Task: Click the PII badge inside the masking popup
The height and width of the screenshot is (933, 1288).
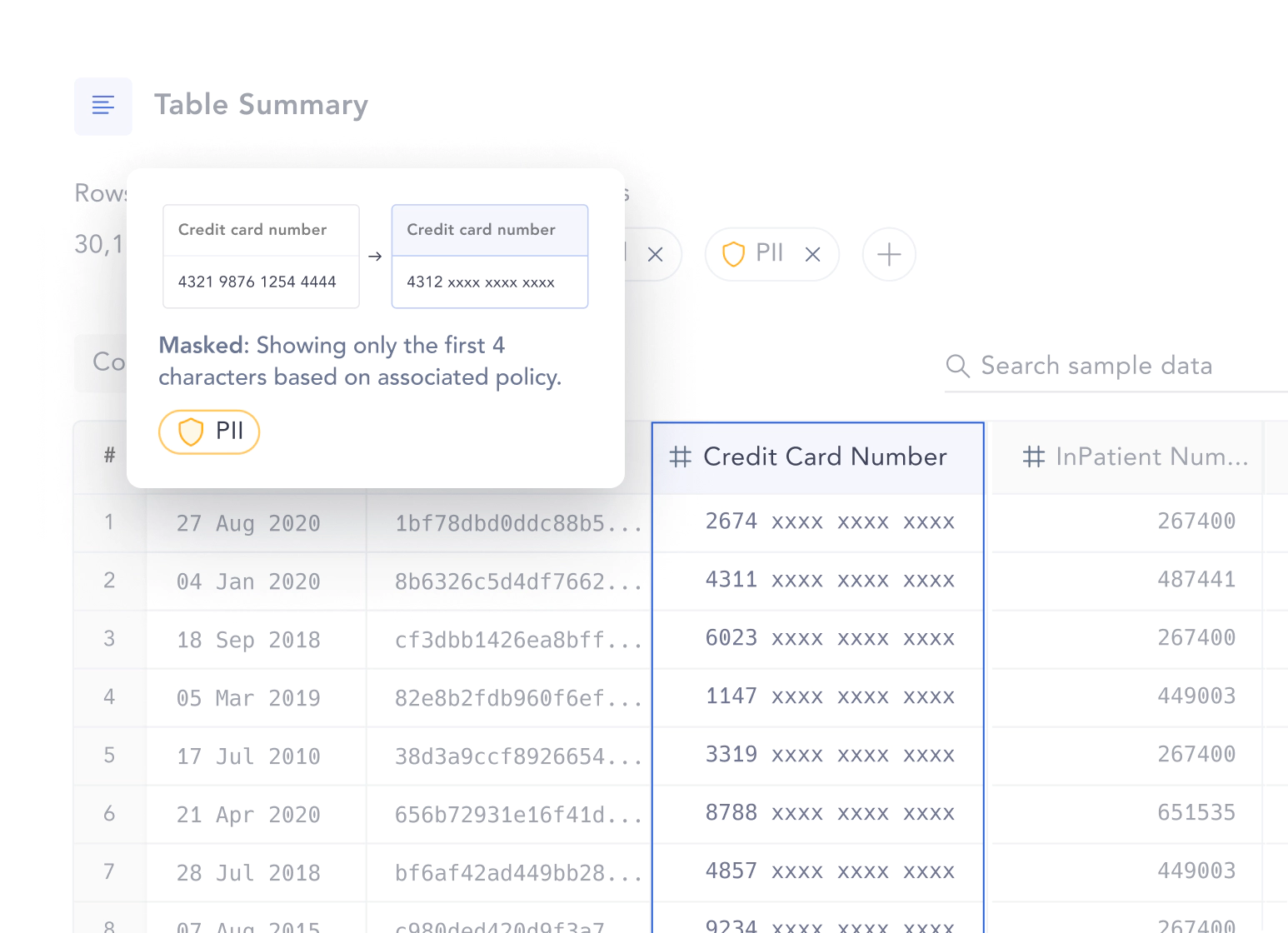Action: coord(209,432)
